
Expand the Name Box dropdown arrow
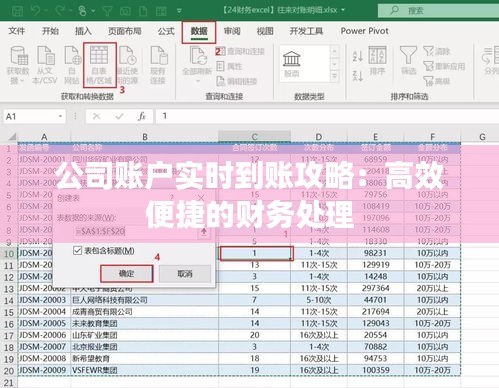[60, 116]
